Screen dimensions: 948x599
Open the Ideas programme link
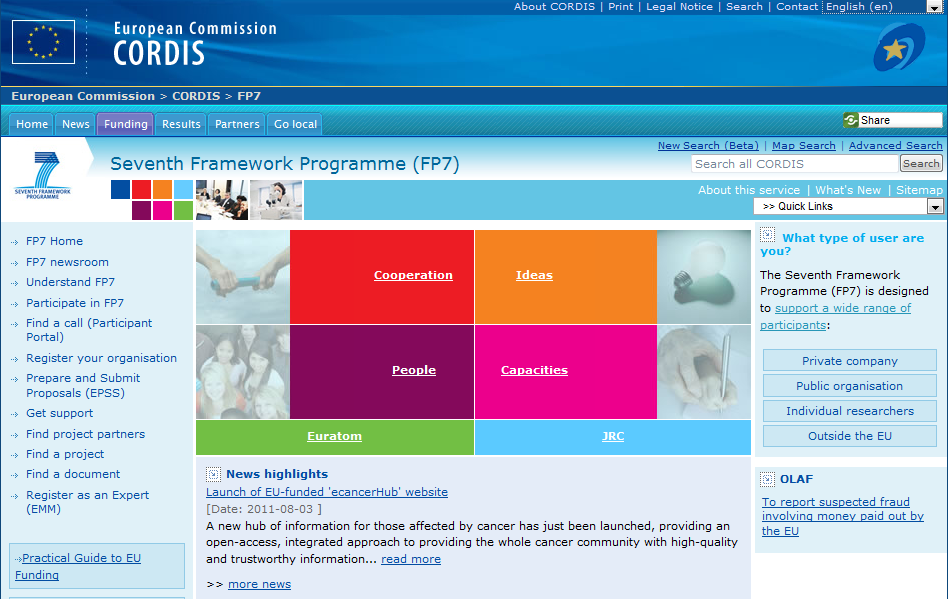(534, 275)
